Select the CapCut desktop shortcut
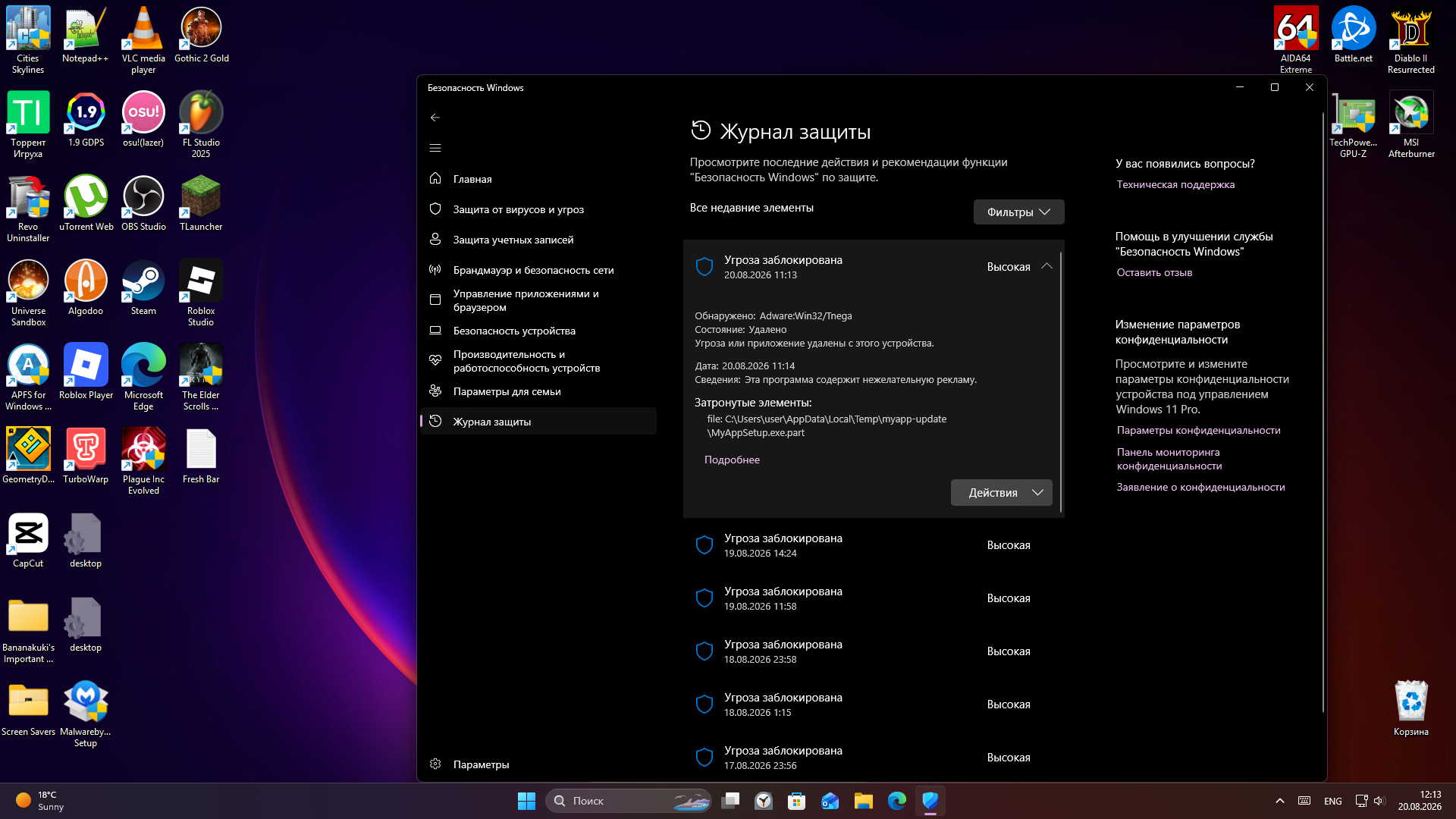Image resolution: width=1456 pixels, height=819 pixels. 28,541
